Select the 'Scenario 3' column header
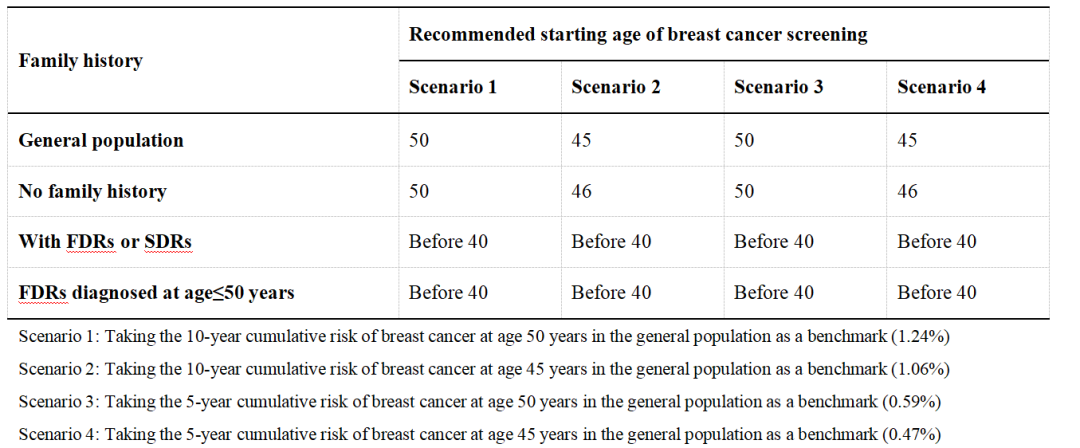Screen dimensions: 1080x448 [779, 87]
